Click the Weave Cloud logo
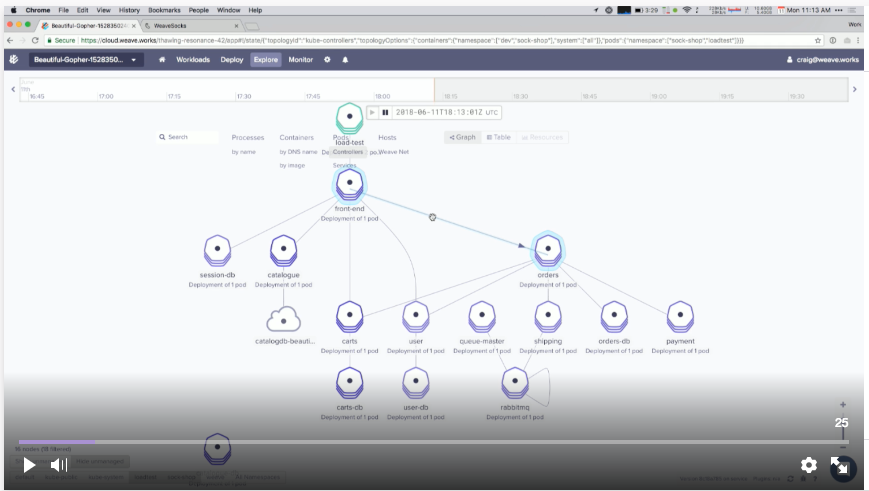 (x=14, y=59)
